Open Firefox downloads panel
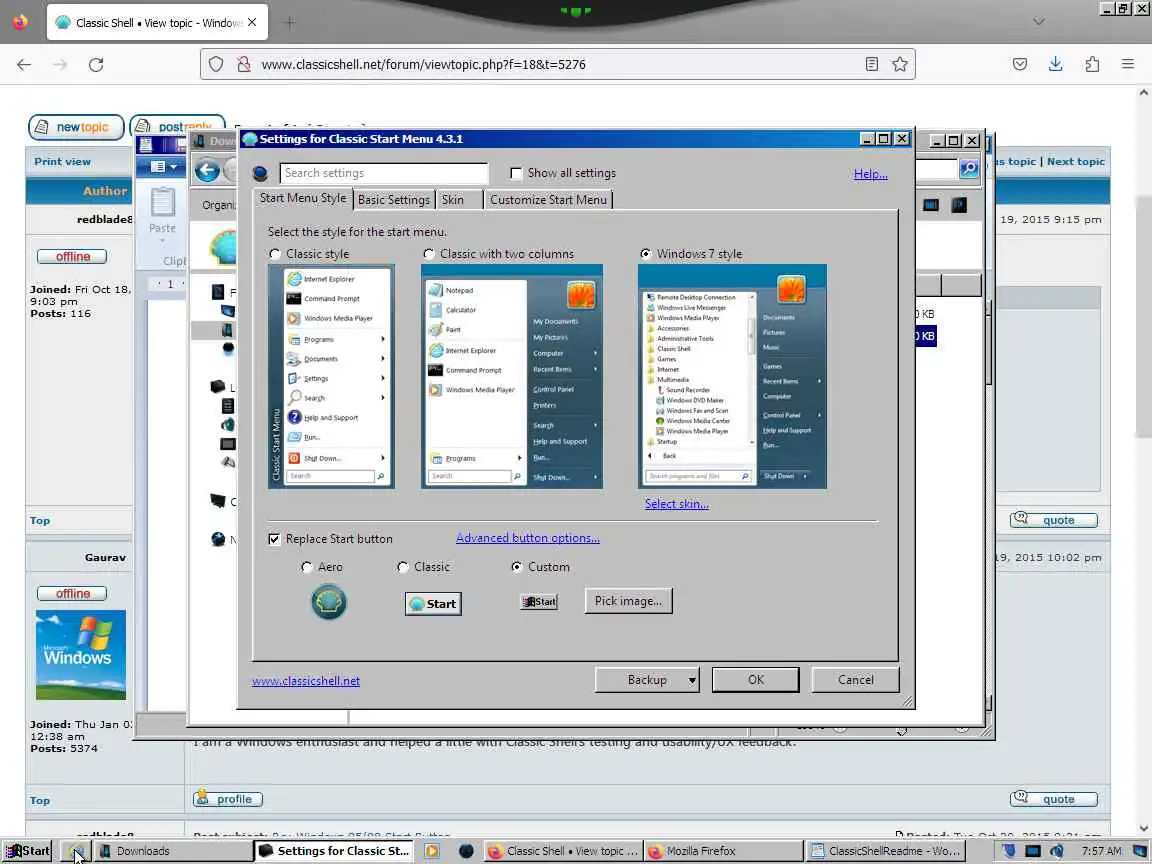This screenshot has width=1152, height=864. pyautogui.click(x=1055, y=64)
